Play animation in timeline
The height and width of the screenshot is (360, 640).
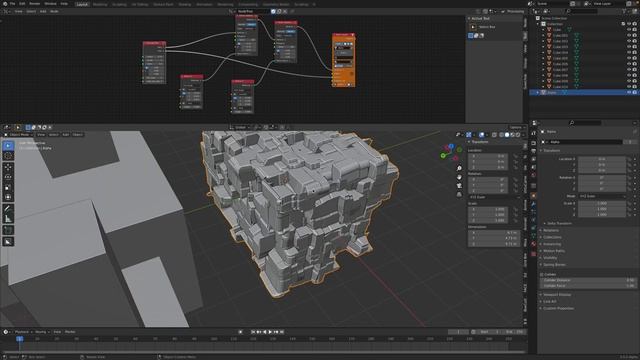[x=270, y=332]
